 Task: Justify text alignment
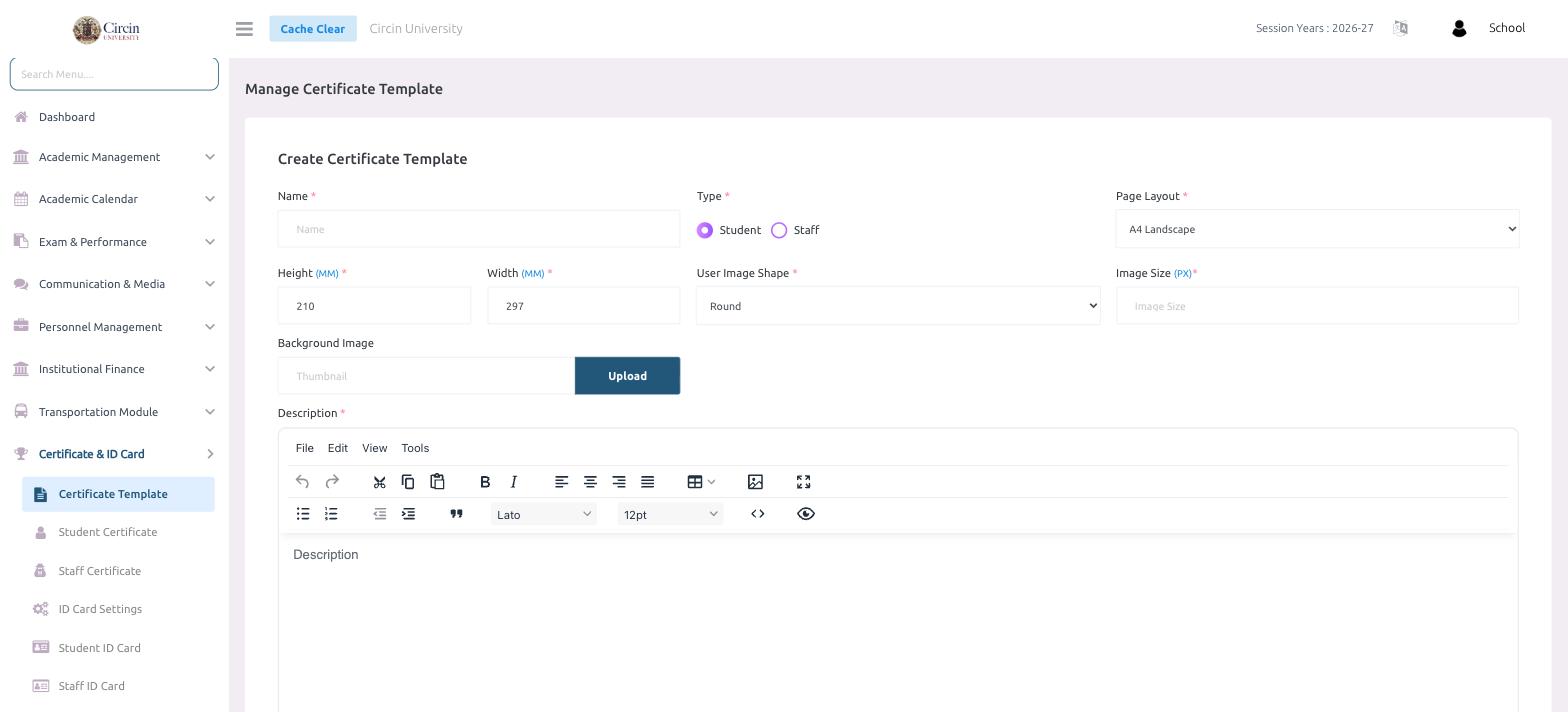tap(647, 482)
